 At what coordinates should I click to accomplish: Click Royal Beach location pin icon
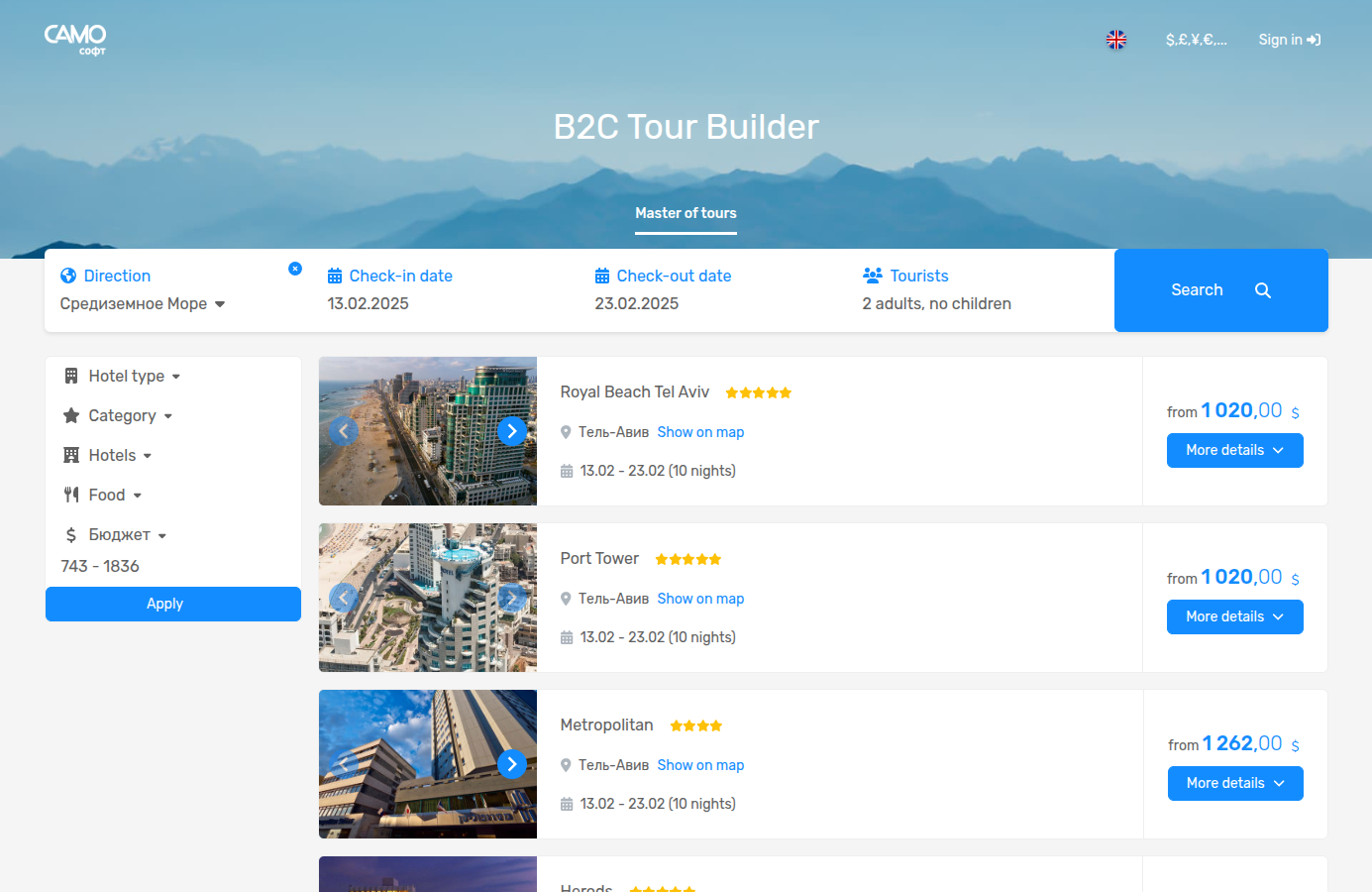click(x=566, y=432)
